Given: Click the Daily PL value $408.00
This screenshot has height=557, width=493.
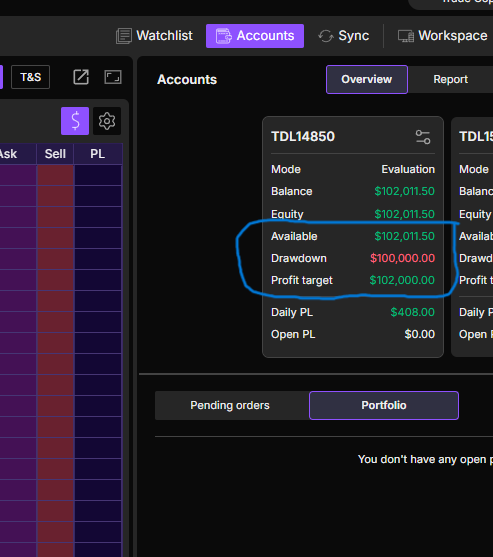Looking at the screenshot, I should point(413,312).
